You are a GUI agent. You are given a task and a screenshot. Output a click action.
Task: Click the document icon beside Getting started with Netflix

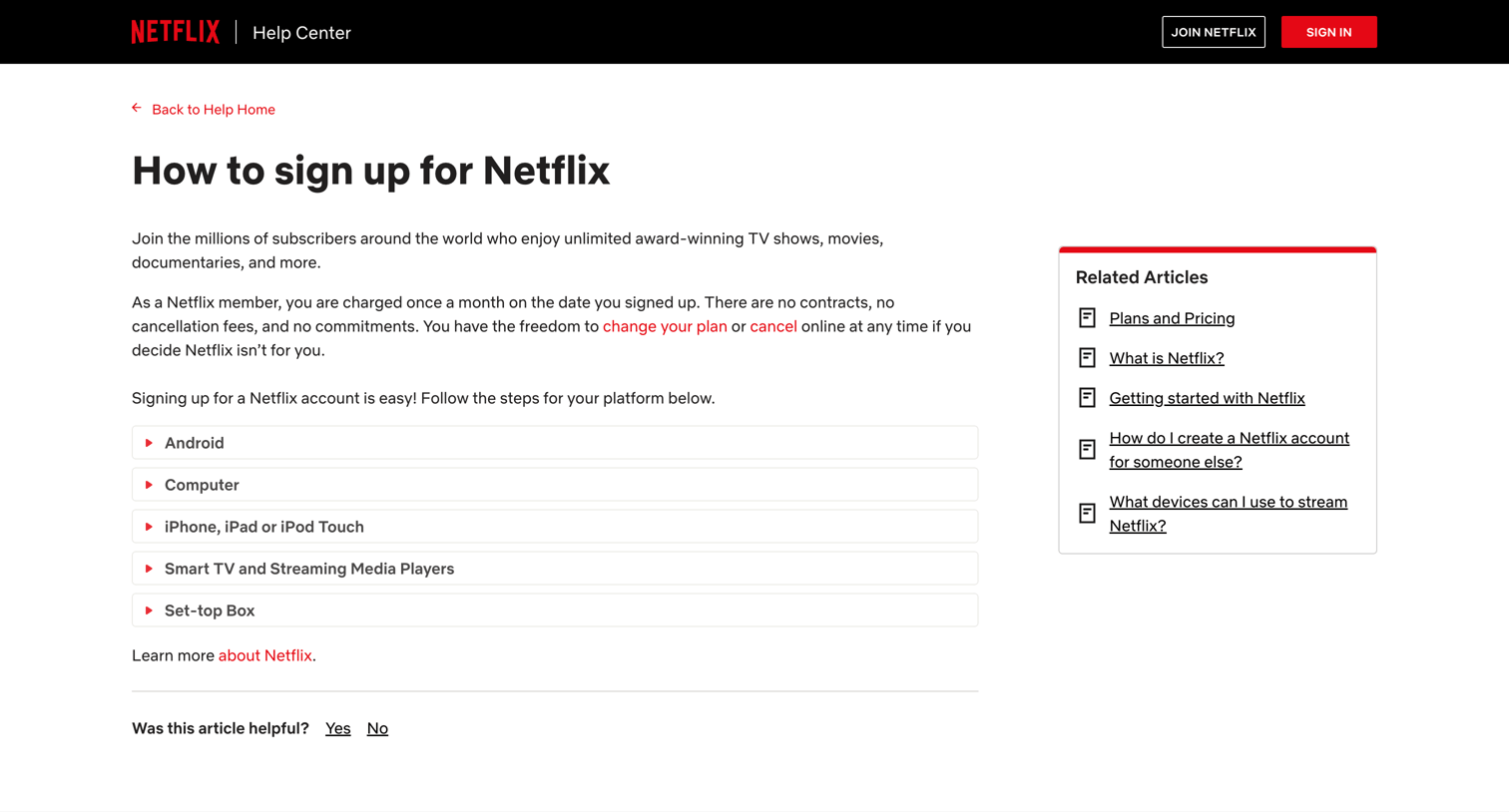(1087, 398)
